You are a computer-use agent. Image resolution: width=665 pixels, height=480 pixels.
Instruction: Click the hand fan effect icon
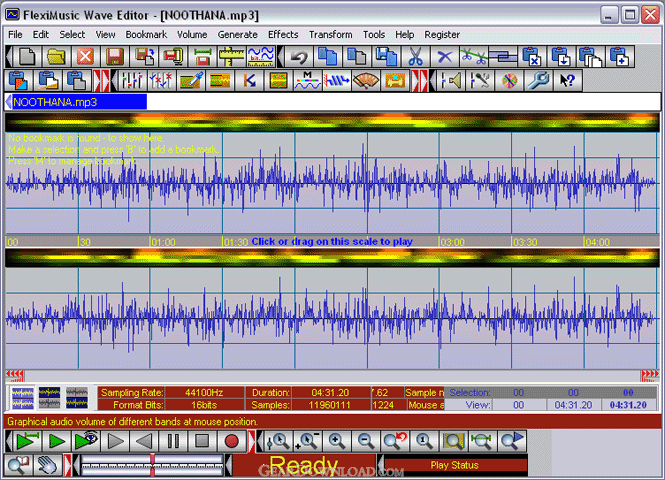[x=366, y=81]
